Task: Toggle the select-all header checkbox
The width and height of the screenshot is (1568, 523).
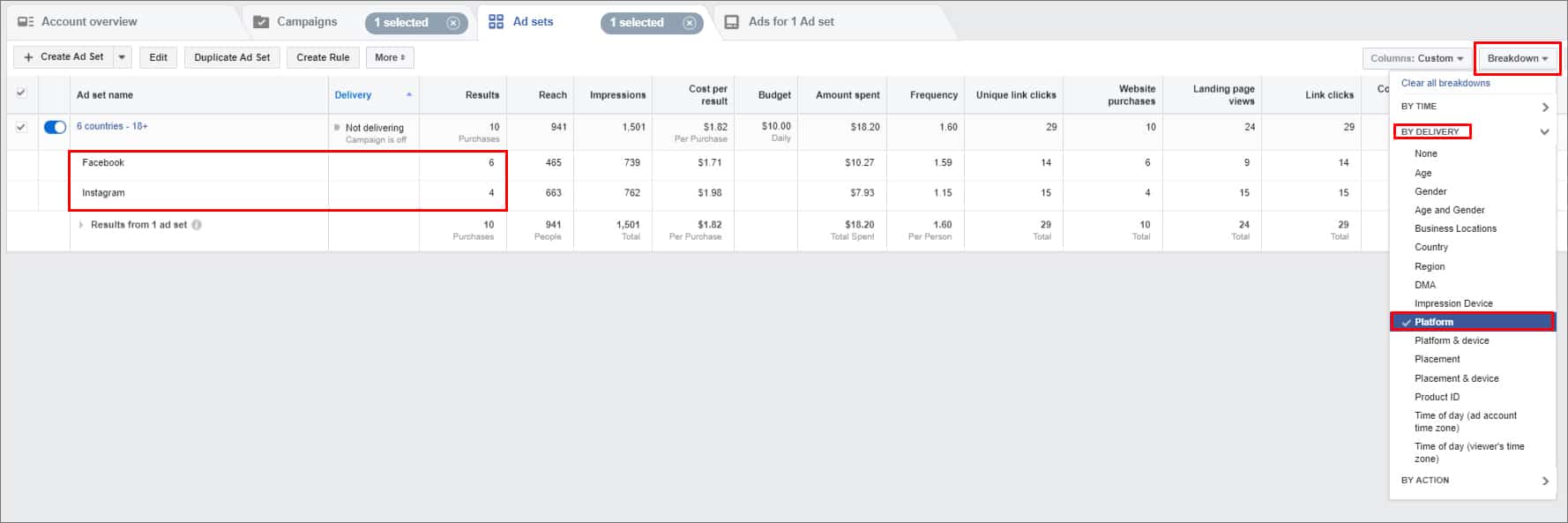Action: click(x=21, y=93)
